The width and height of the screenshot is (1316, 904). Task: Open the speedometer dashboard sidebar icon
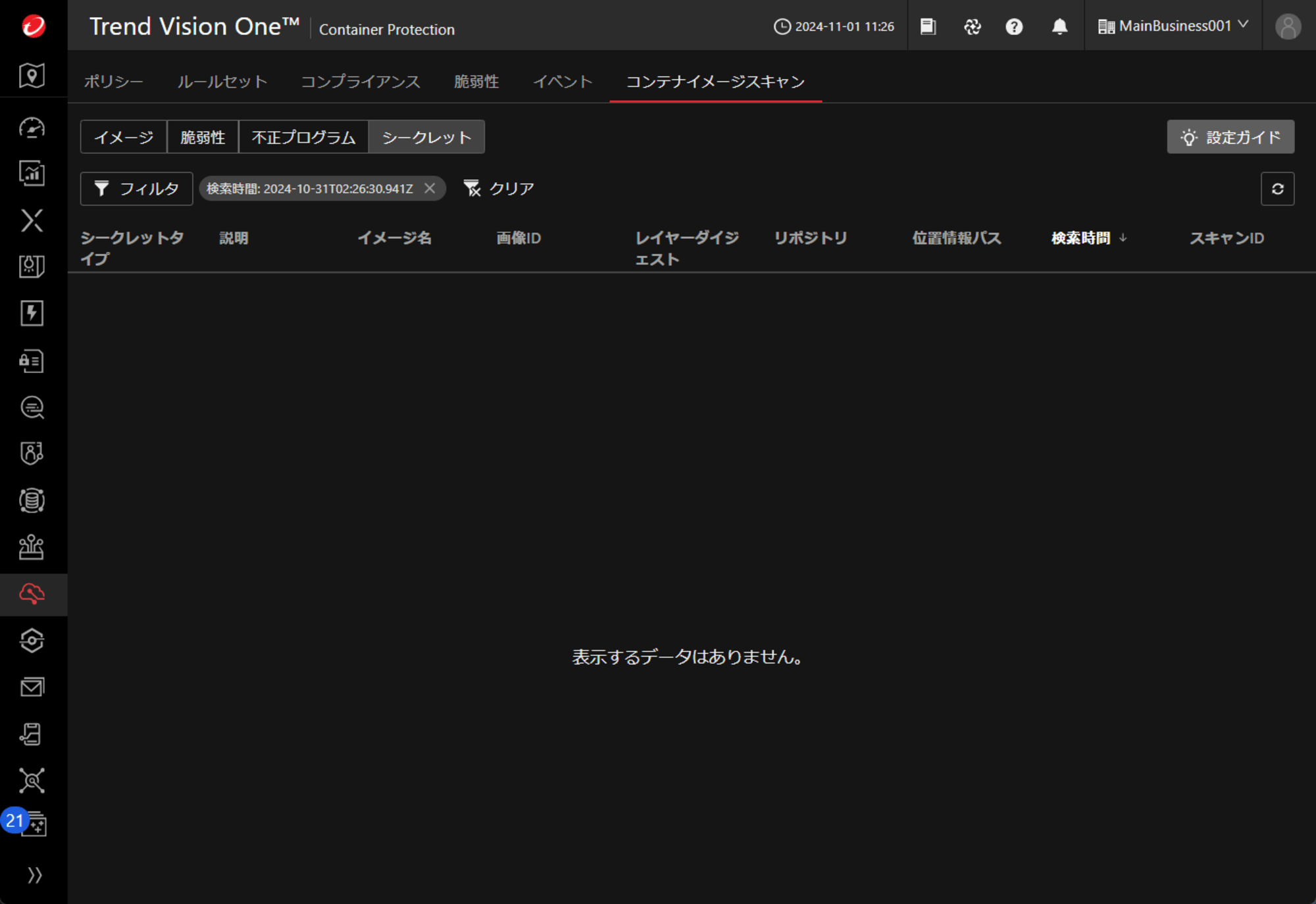pos(32,128)
